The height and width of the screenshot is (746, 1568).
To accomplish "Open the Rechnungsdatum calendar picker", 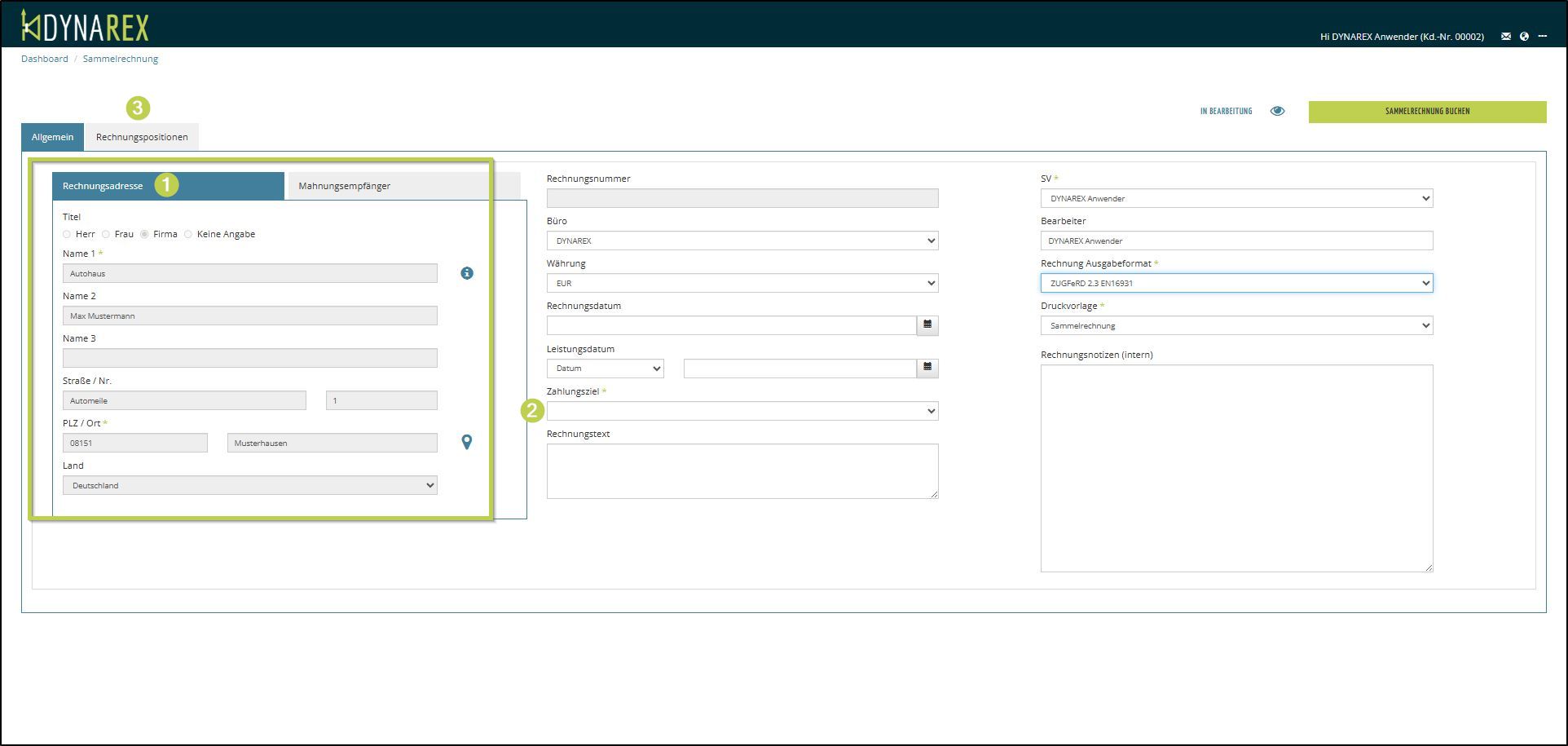I will coord(927,325).
